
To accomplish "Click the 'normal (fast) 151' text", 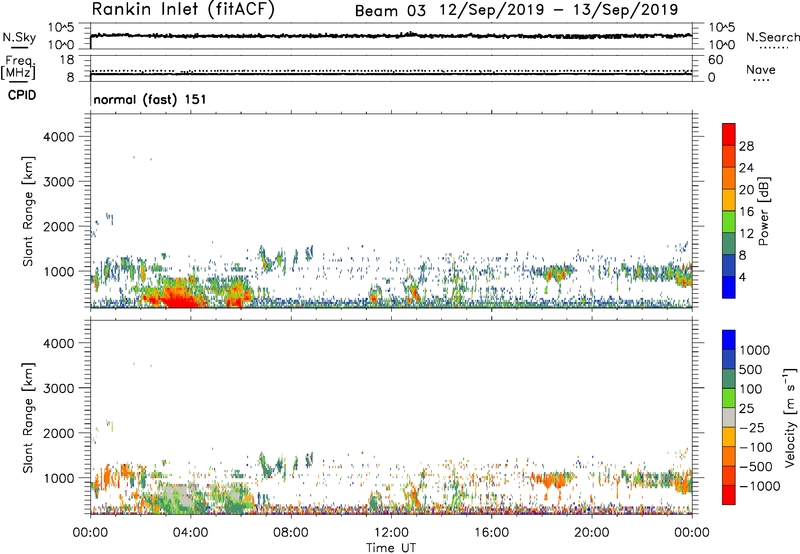I will tap(150, 99).
